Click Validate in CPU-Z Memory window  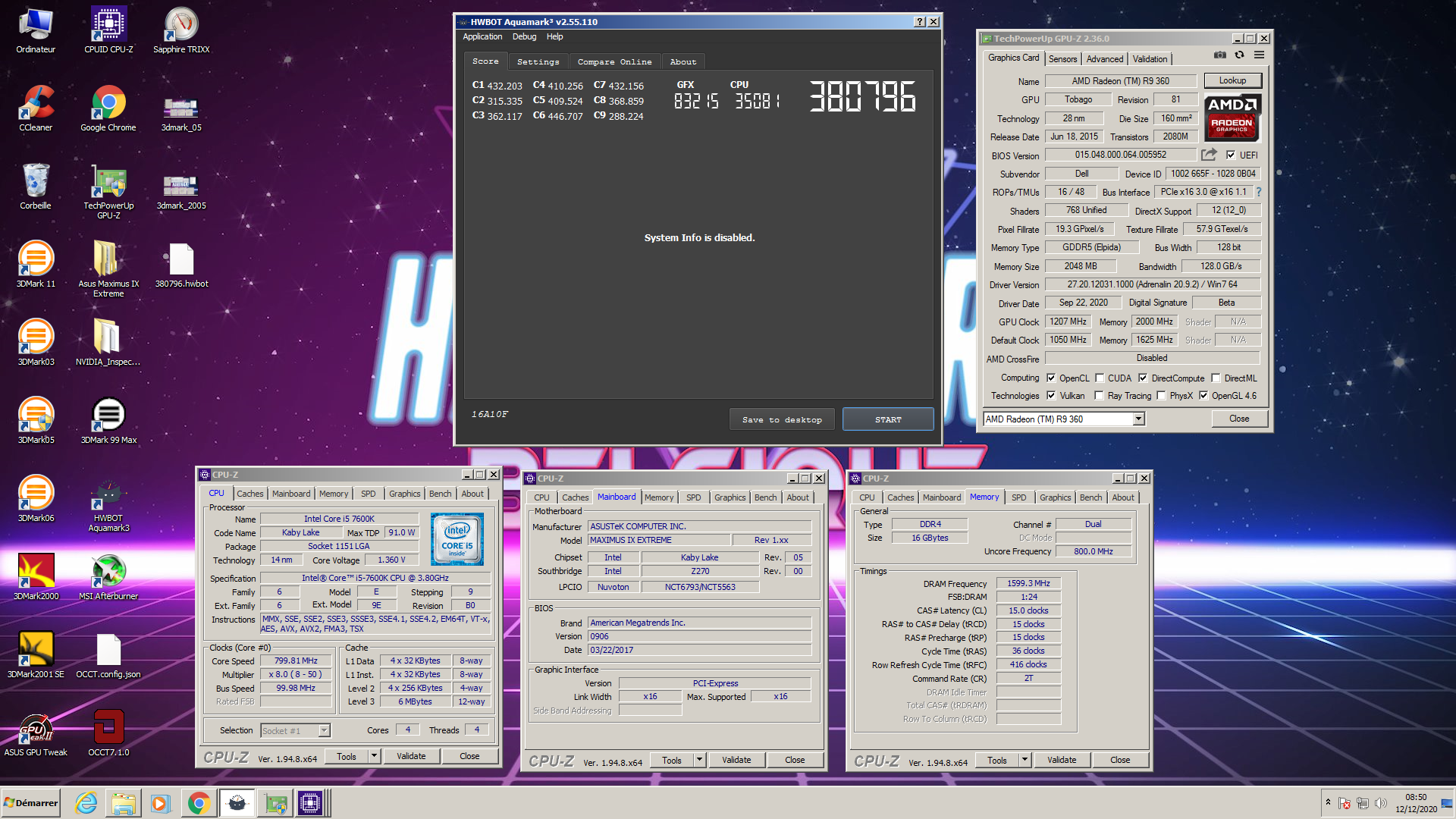point(1062,760)
